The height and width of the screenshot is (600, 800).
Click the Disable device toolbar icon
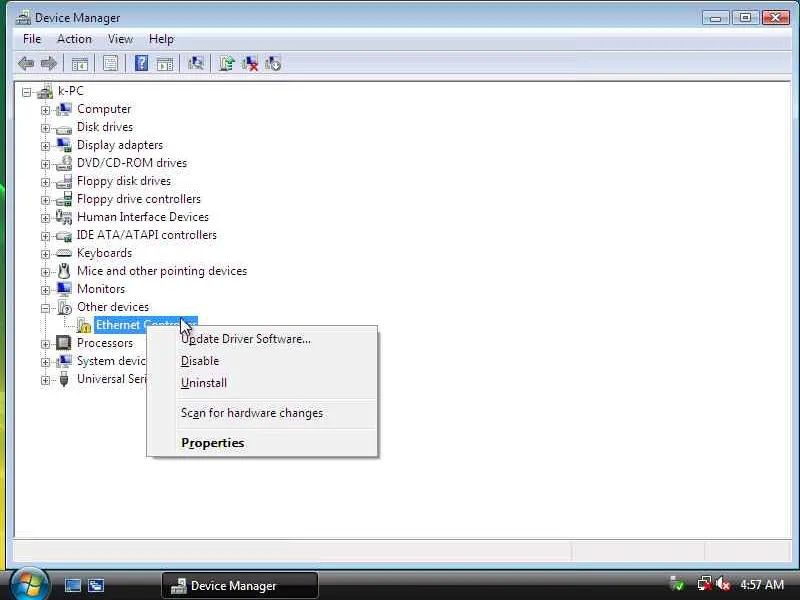coord(273,64)
